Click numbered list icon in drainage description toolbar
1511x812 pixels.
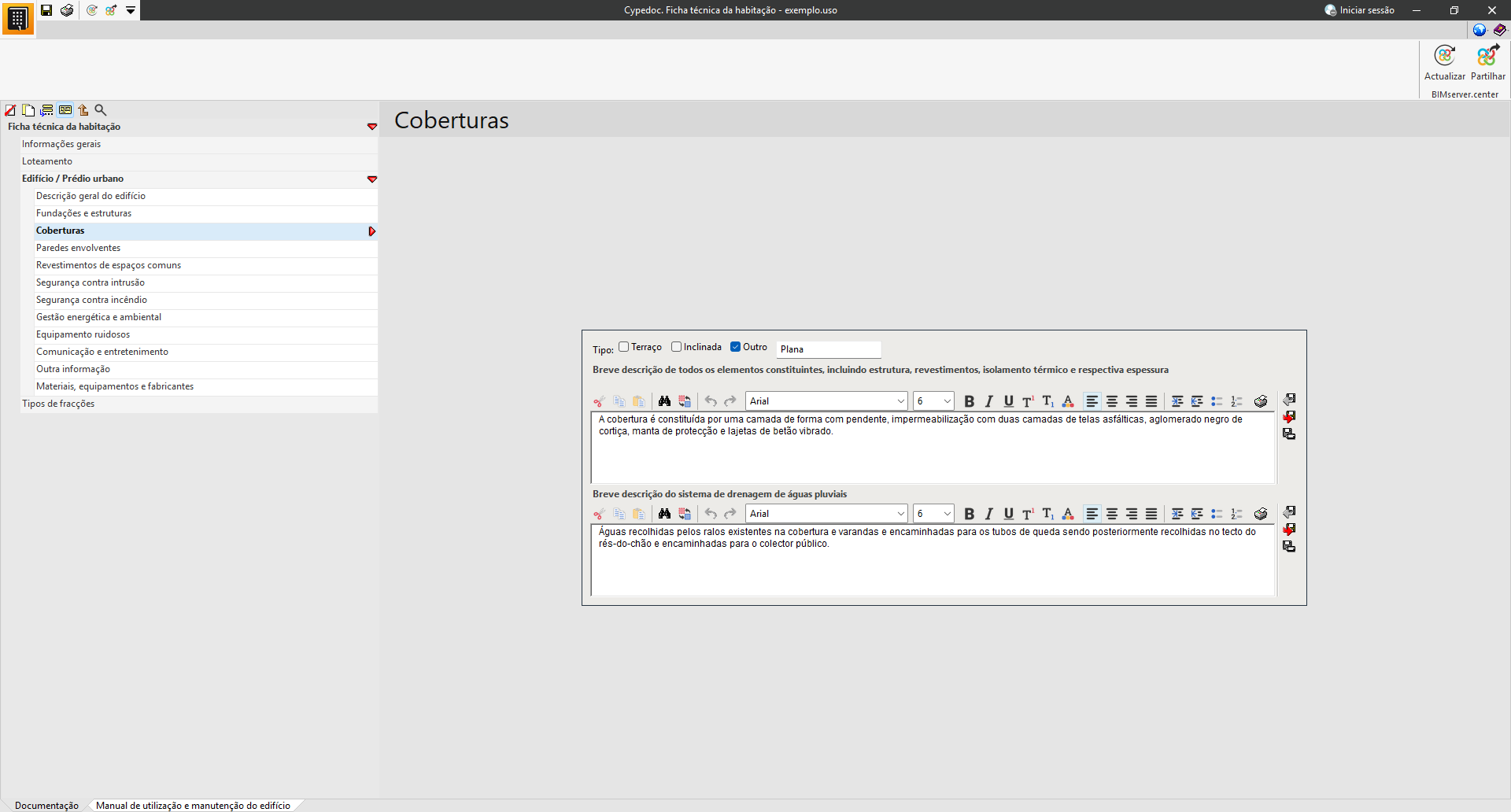tap(1236, 514)
